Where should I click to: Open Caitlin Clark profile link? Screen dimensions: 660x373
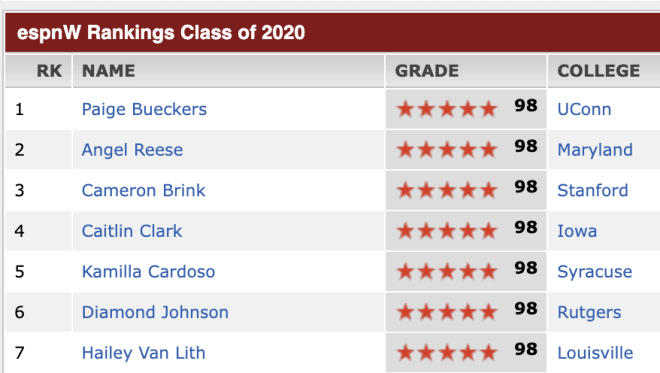click(x=132, y=231)
